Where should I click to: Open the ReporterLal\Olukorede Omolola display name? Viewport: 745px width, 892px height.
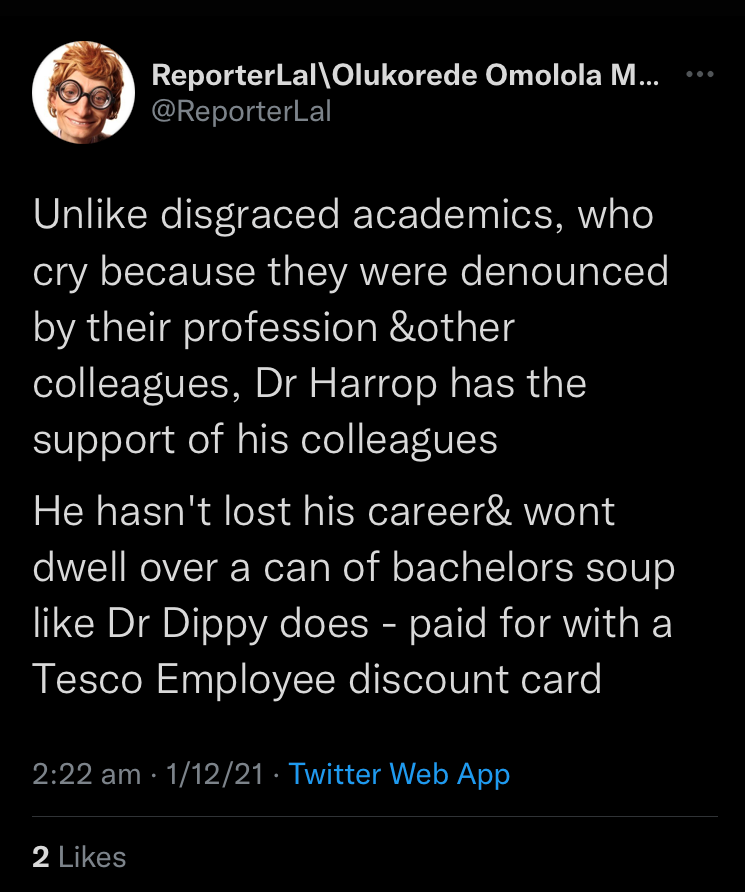(x=405, y=77)
